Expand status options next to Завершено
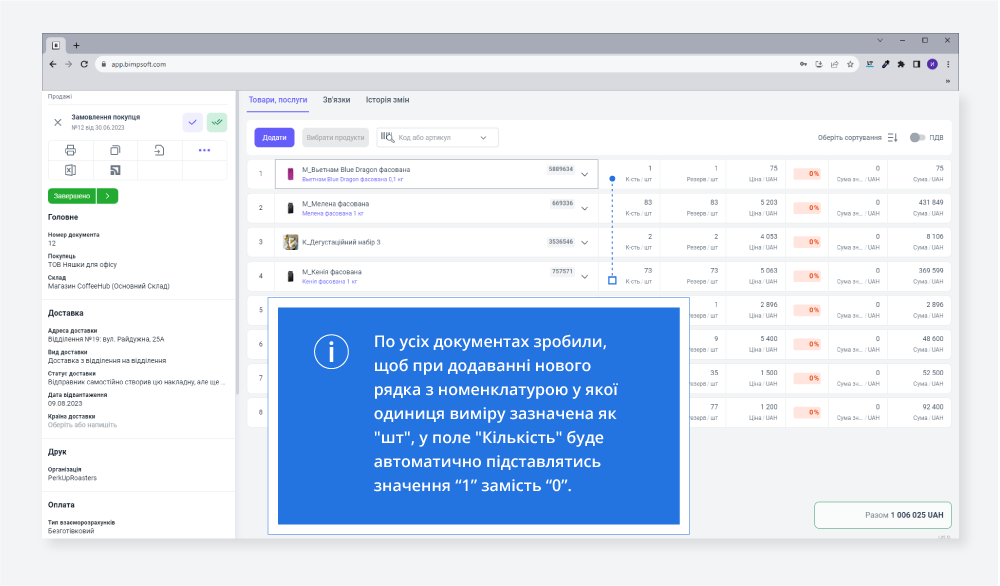Viewport: 1000px width, 586px height. [x=108, y=196]
